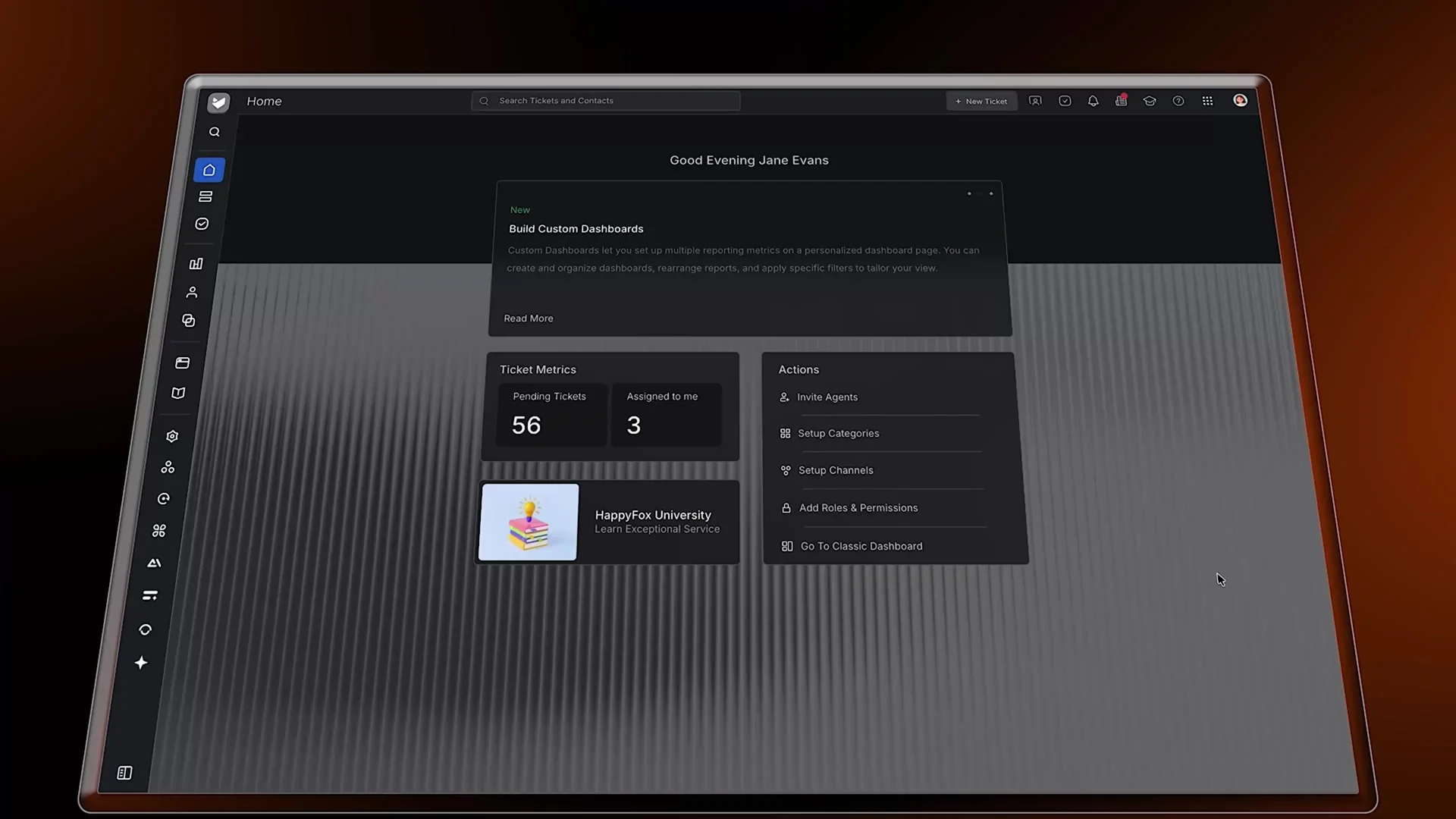Select the Home icon in the sidebar

(x=209, y=170)
